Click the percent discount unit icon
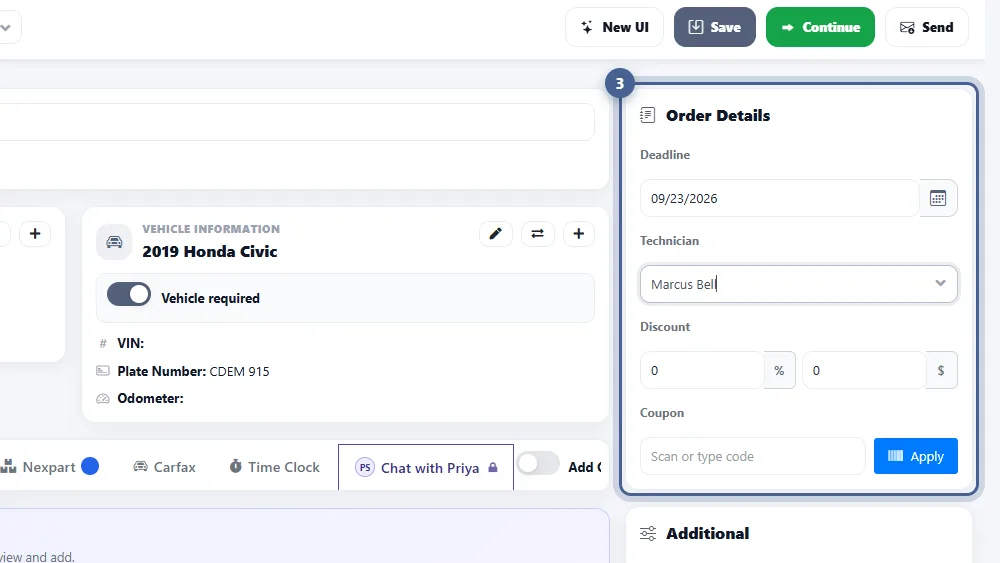The width and height of the screenshot is (1000, 563). click(779, 370)
